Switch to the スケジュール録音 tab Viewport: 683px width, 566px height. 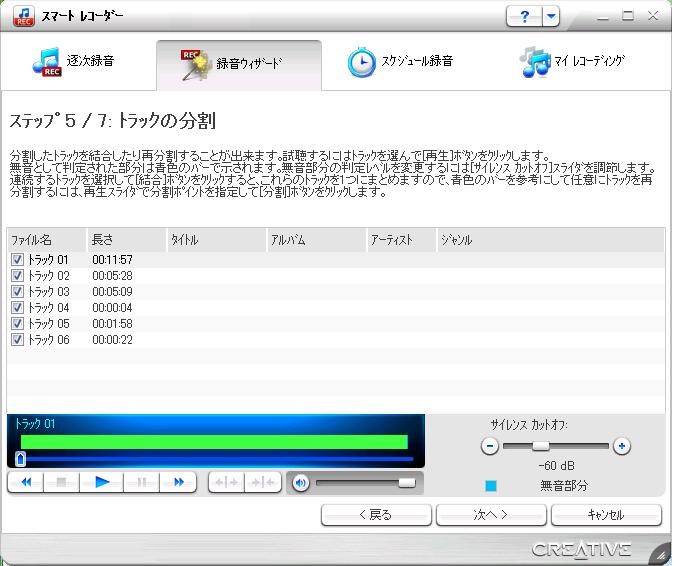[x=400, y=62]
